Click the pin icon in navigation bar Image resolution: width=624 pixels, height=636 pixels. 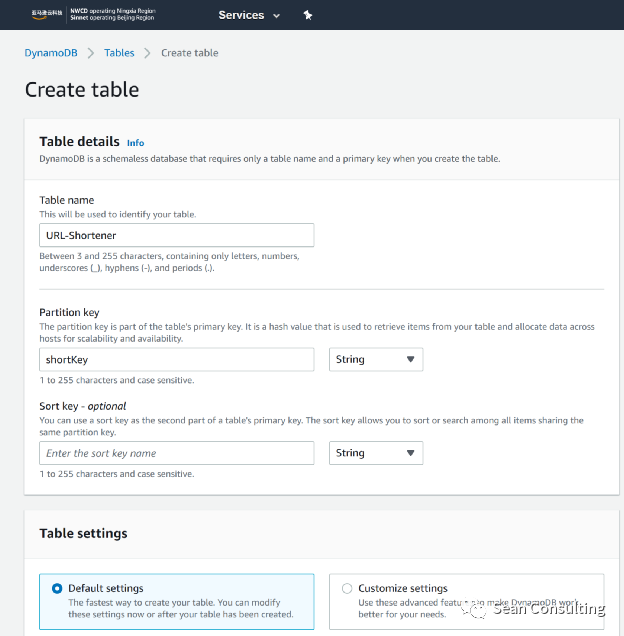tap(308, 15)
